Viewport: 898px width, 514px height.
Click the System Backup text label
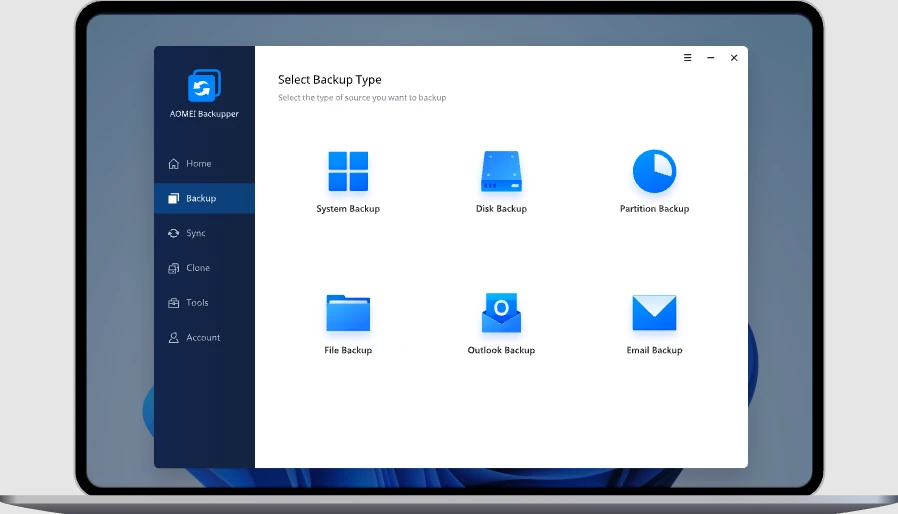click(348, 209)
